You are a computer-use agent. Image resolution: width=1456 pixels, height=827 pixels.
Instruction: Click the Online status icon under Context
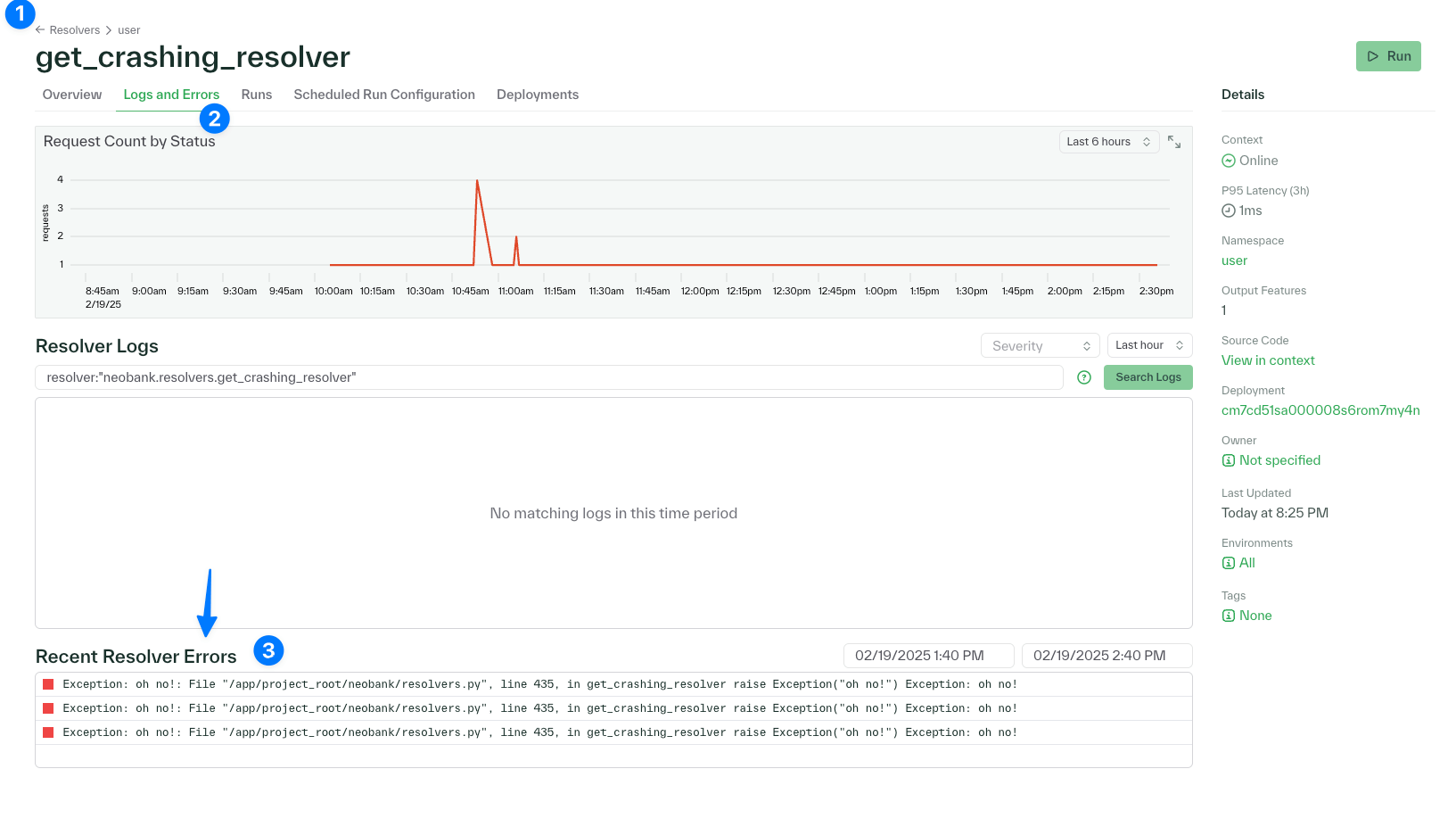tap(1228, 161)
